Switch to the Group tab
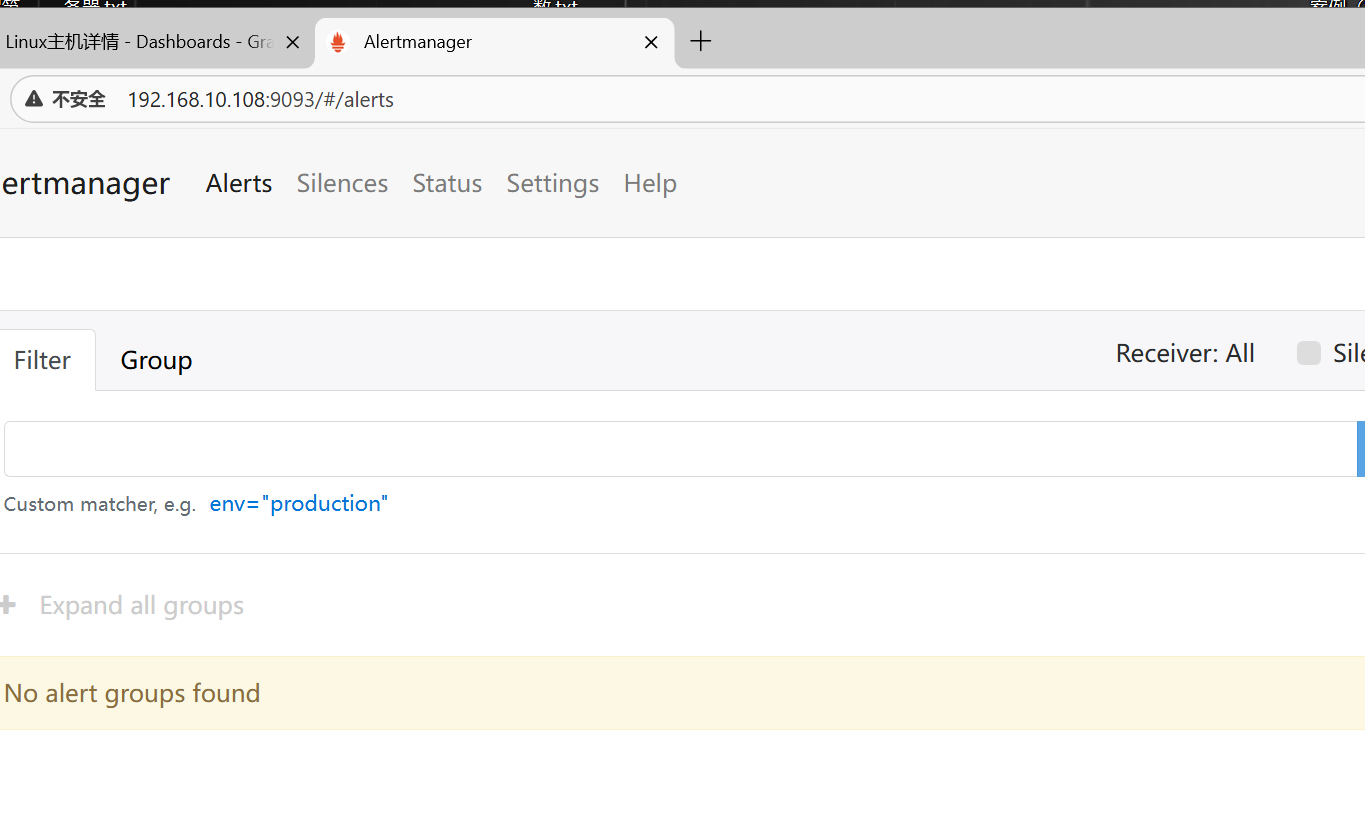This screenshot has width=1365, height=813. 156,360
